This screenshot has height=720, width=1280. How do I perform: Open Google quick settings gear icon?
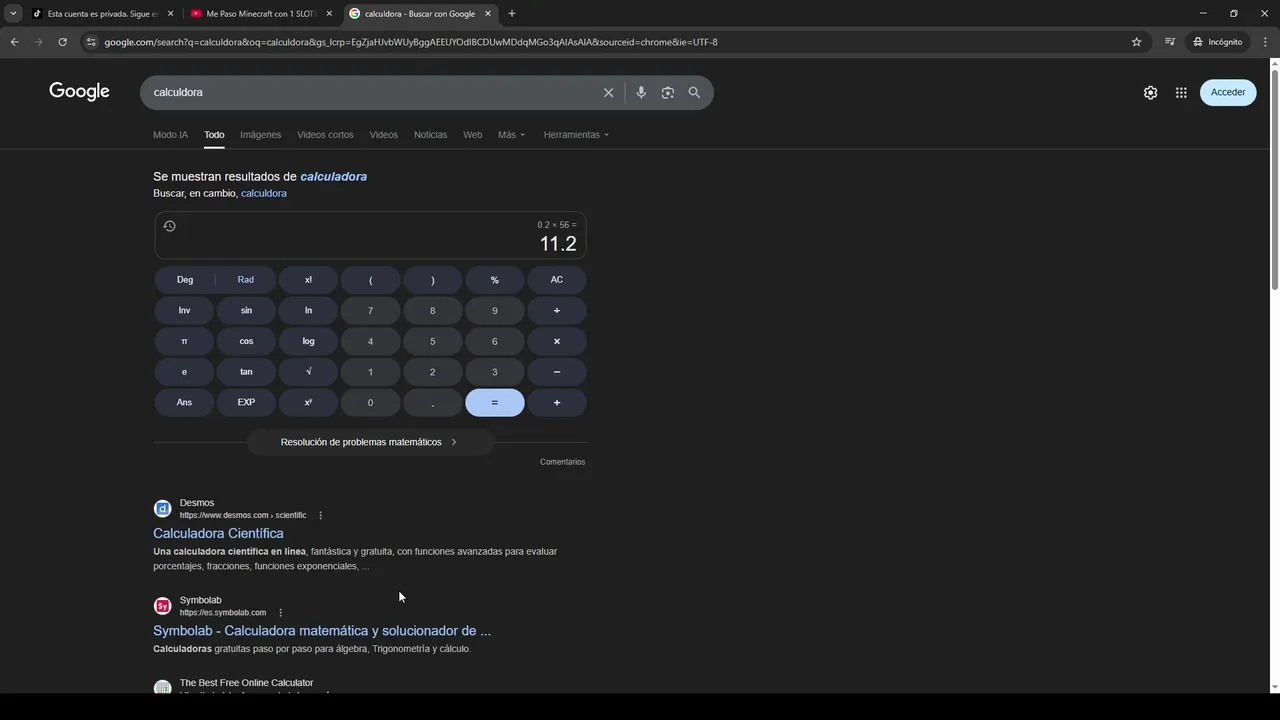(x=1150, y=92)
